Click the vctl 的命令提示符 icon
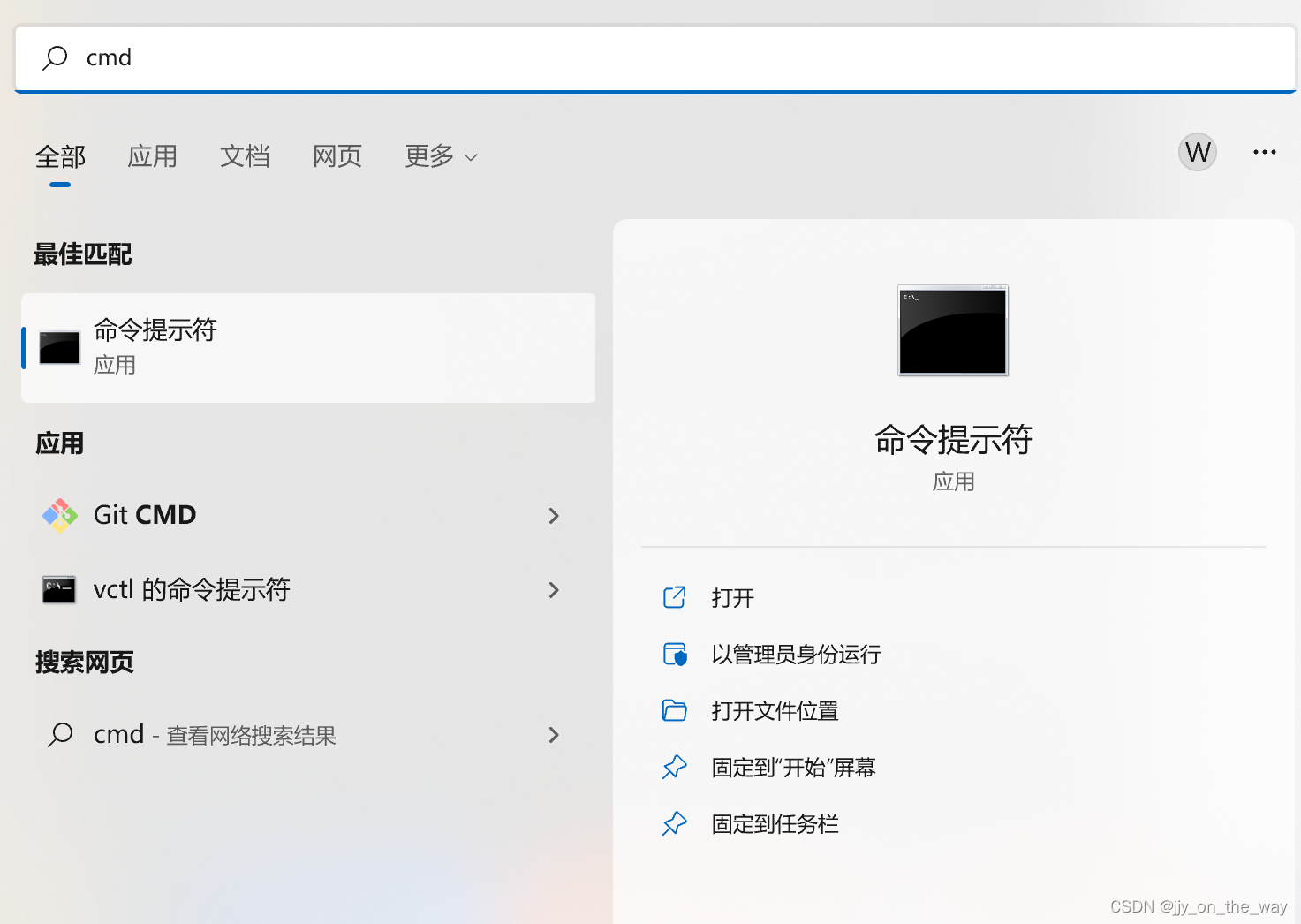The height and width of the screenshot is (924, 1301). pyautogui.click(x=58, y=590)
